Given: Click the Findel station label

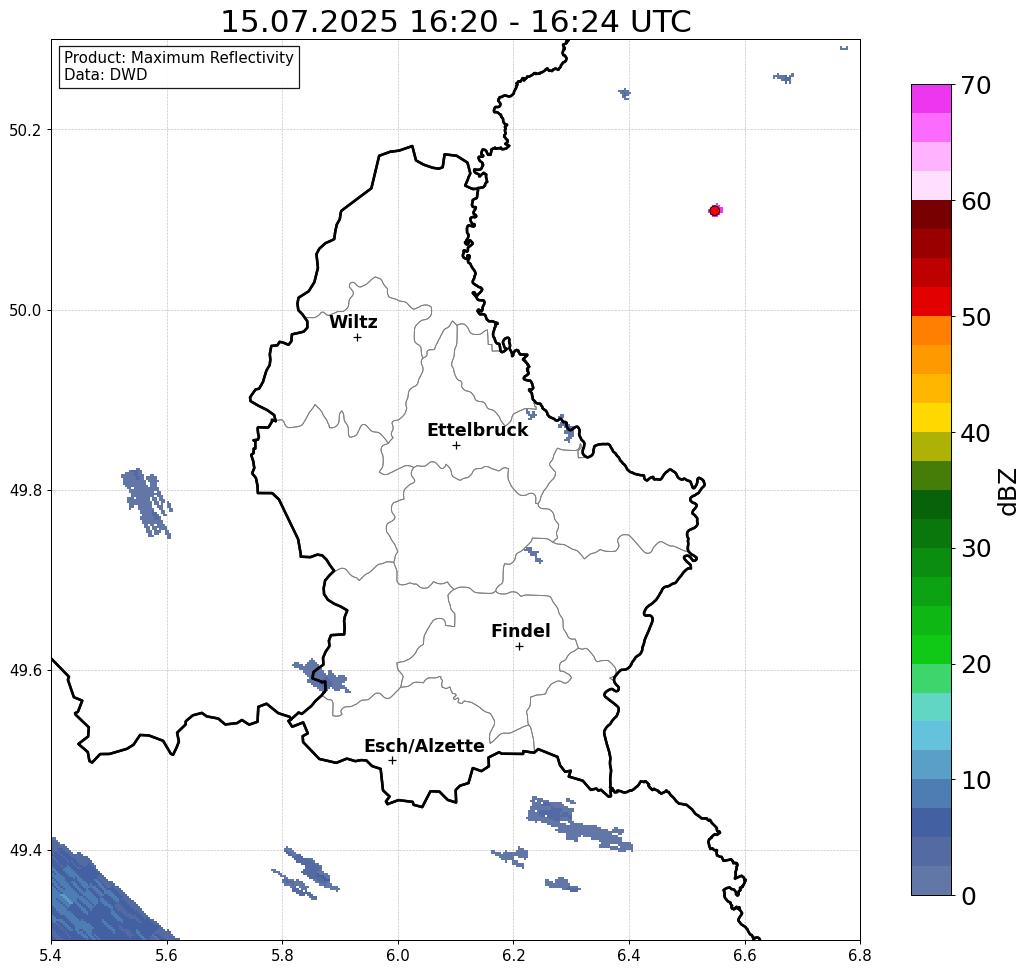Looking at the screenshot, I should pyautogui.click(x=520, y=631).
